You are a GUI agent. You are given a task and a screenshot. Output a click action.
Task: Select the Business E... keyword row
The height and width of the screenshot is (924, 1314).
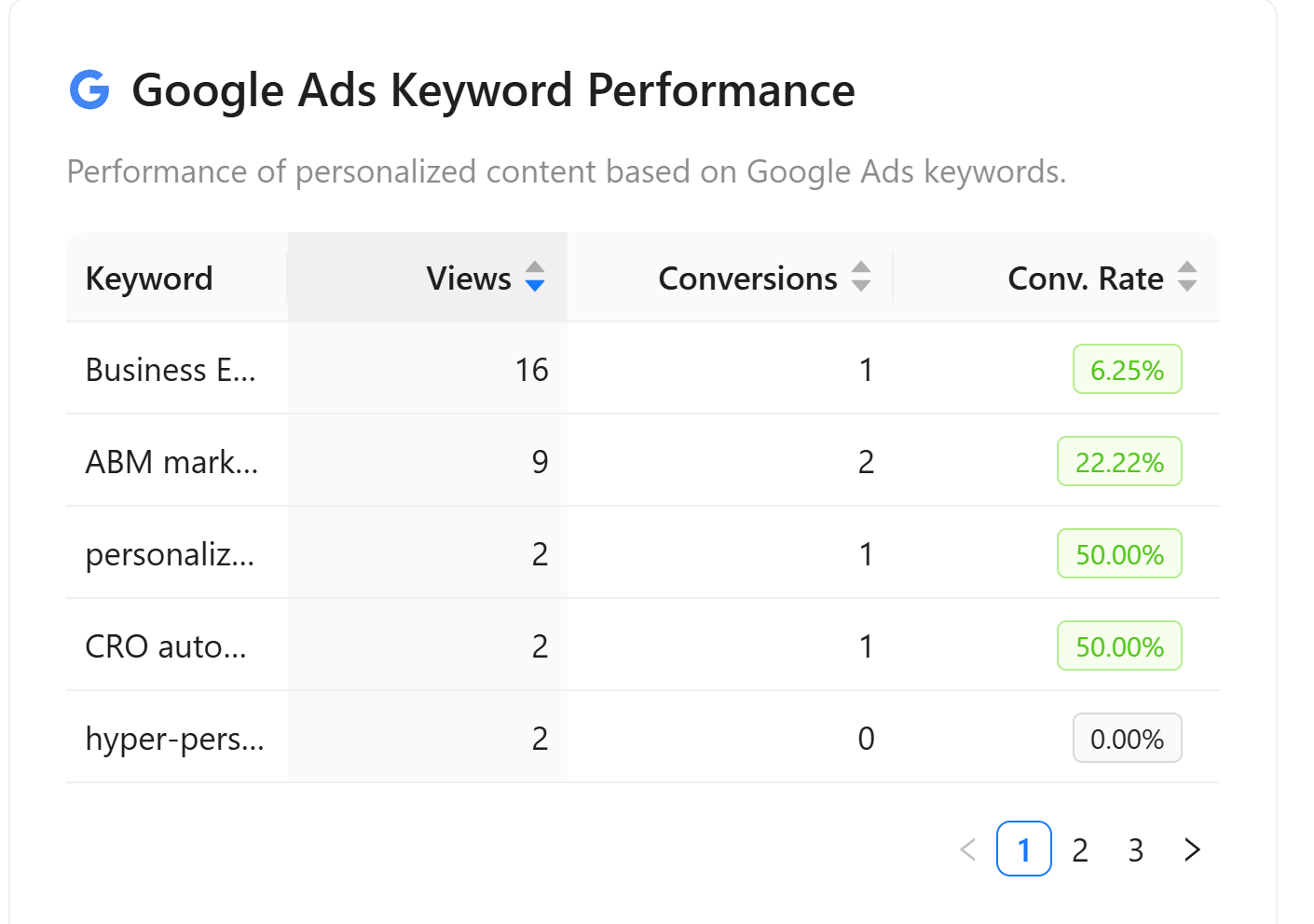[171, 370]
